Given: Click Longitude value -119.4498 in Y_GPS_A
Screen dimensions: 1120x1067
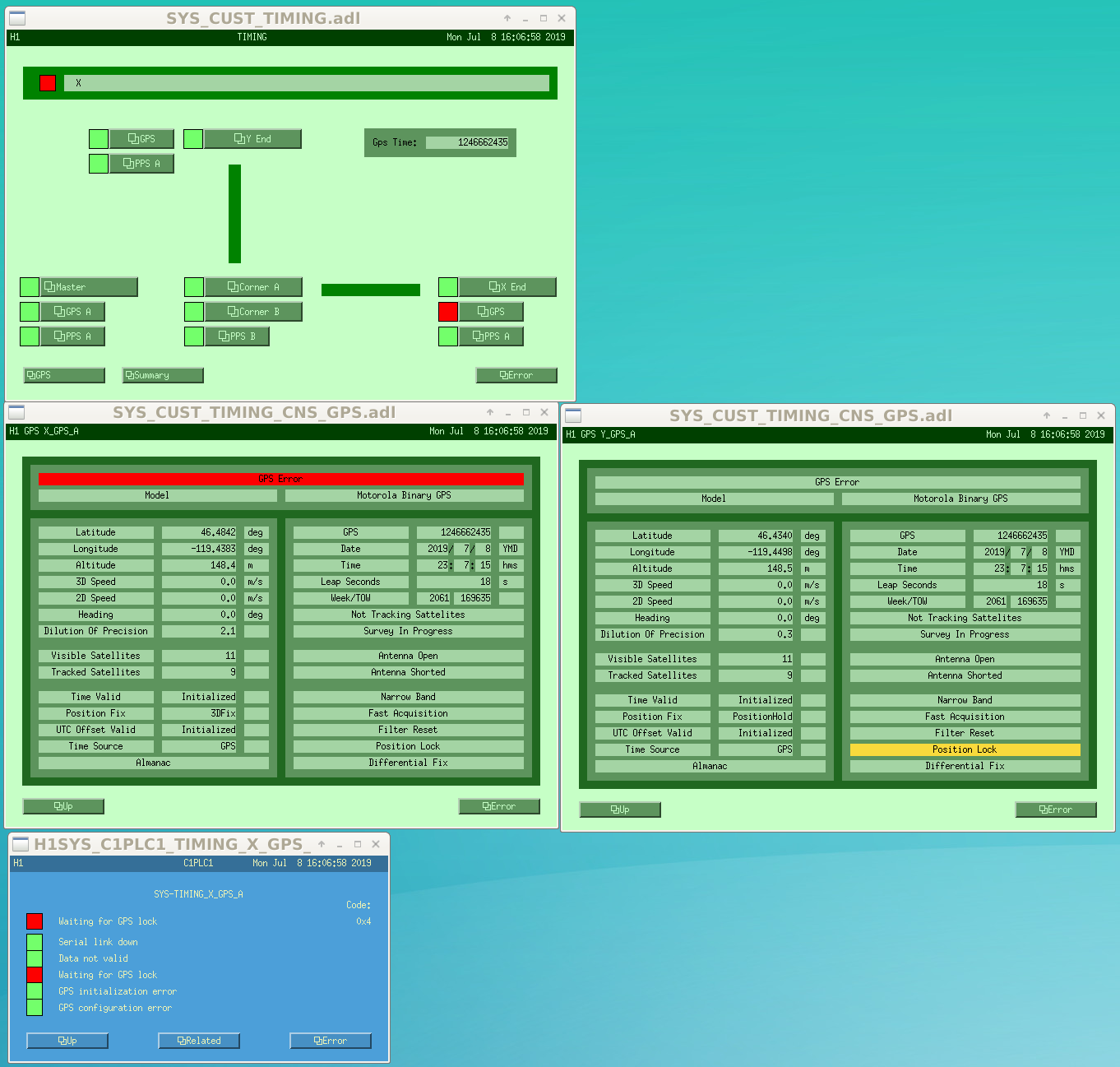Looking at the screenshot, I should pyautogui.click(x=756, y=552).
